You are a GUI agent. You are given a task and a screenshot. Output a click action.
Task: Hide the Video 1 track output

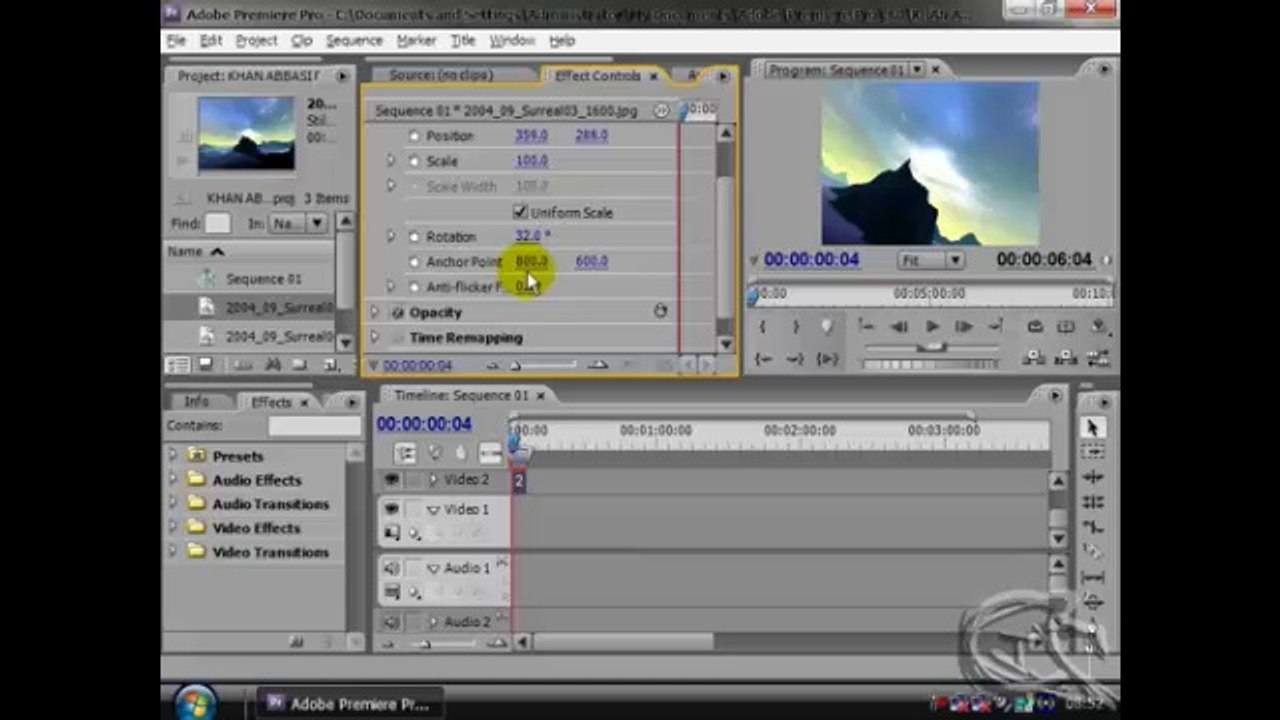pos(391,509)
